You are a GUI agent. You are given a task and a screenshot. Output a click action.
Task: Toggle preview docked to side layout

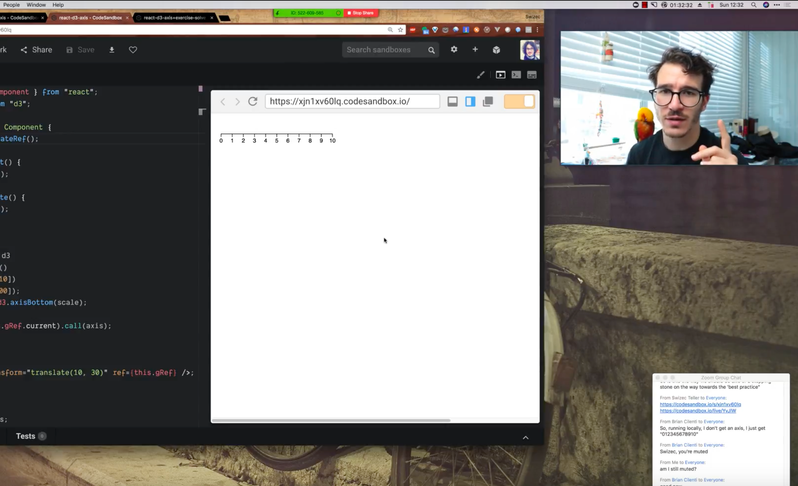tap(470, 101)
